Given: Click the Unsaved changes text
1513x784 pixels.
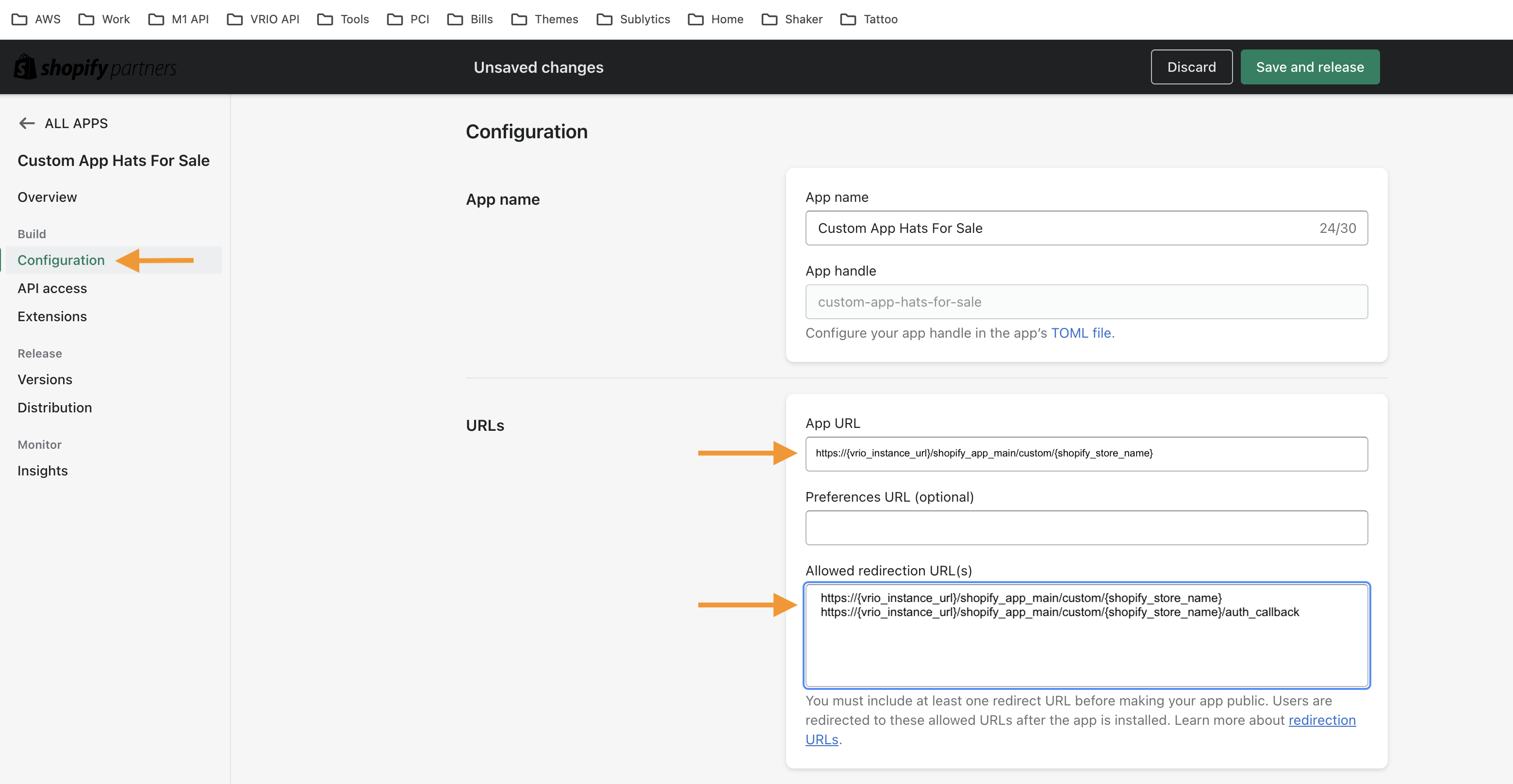Looking at the screenshot, I should pyautogui.click(x=539, y=67).
